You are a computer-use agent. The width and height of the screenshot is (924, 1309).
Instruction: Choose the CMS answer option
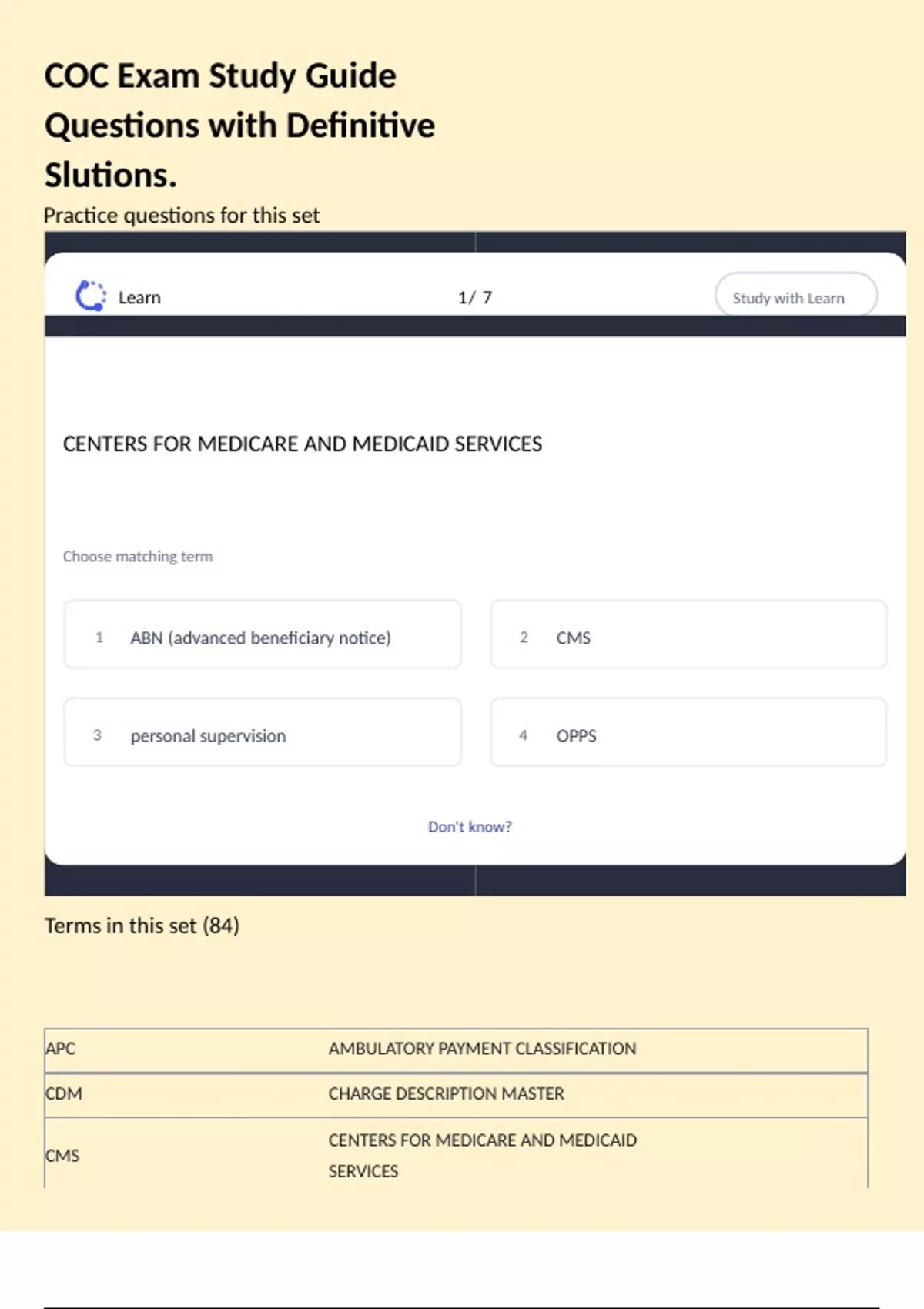point(688,636)
